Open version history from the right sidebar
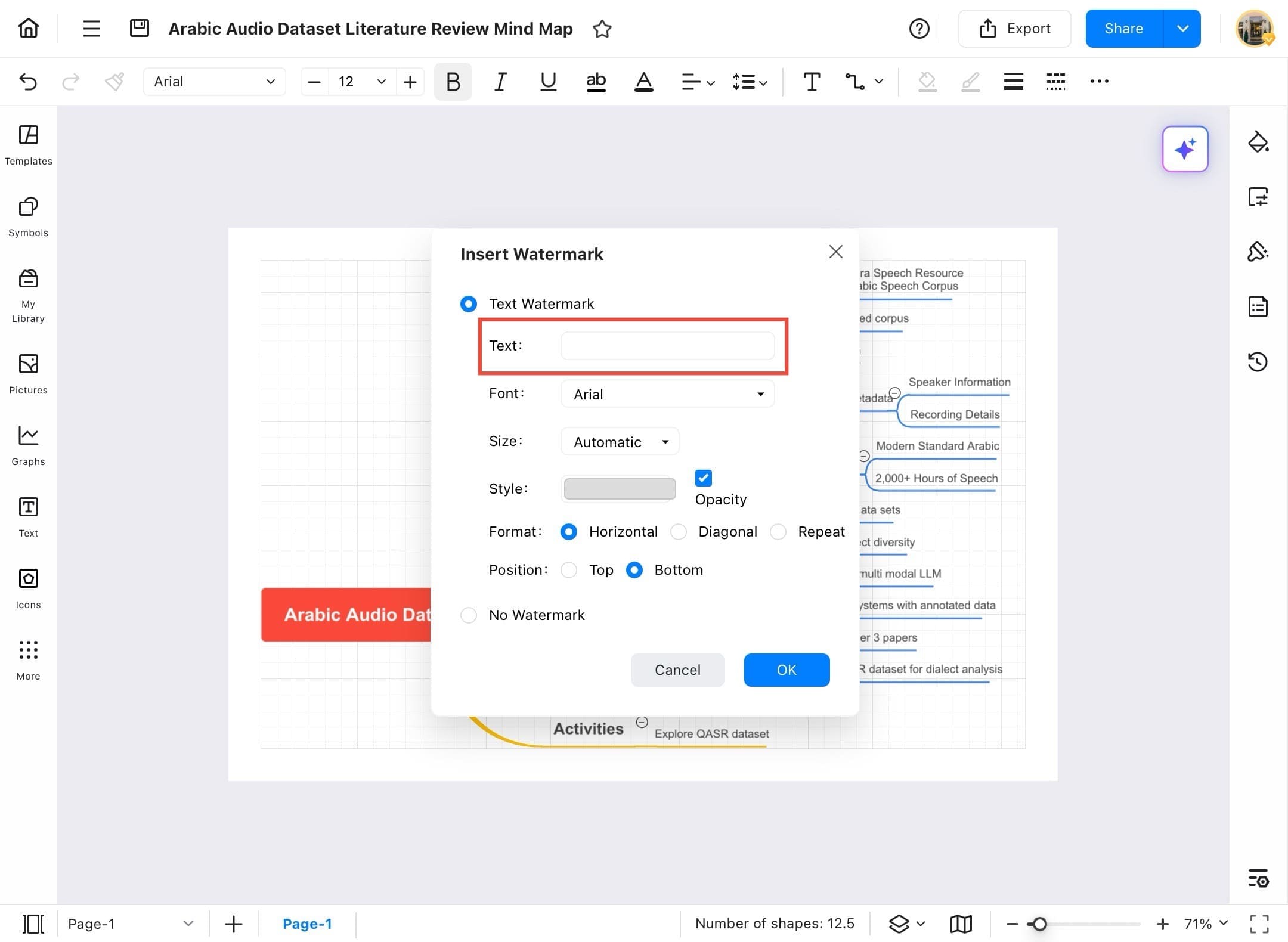This screenshot has height=942, width=1288. [1258, 361]
